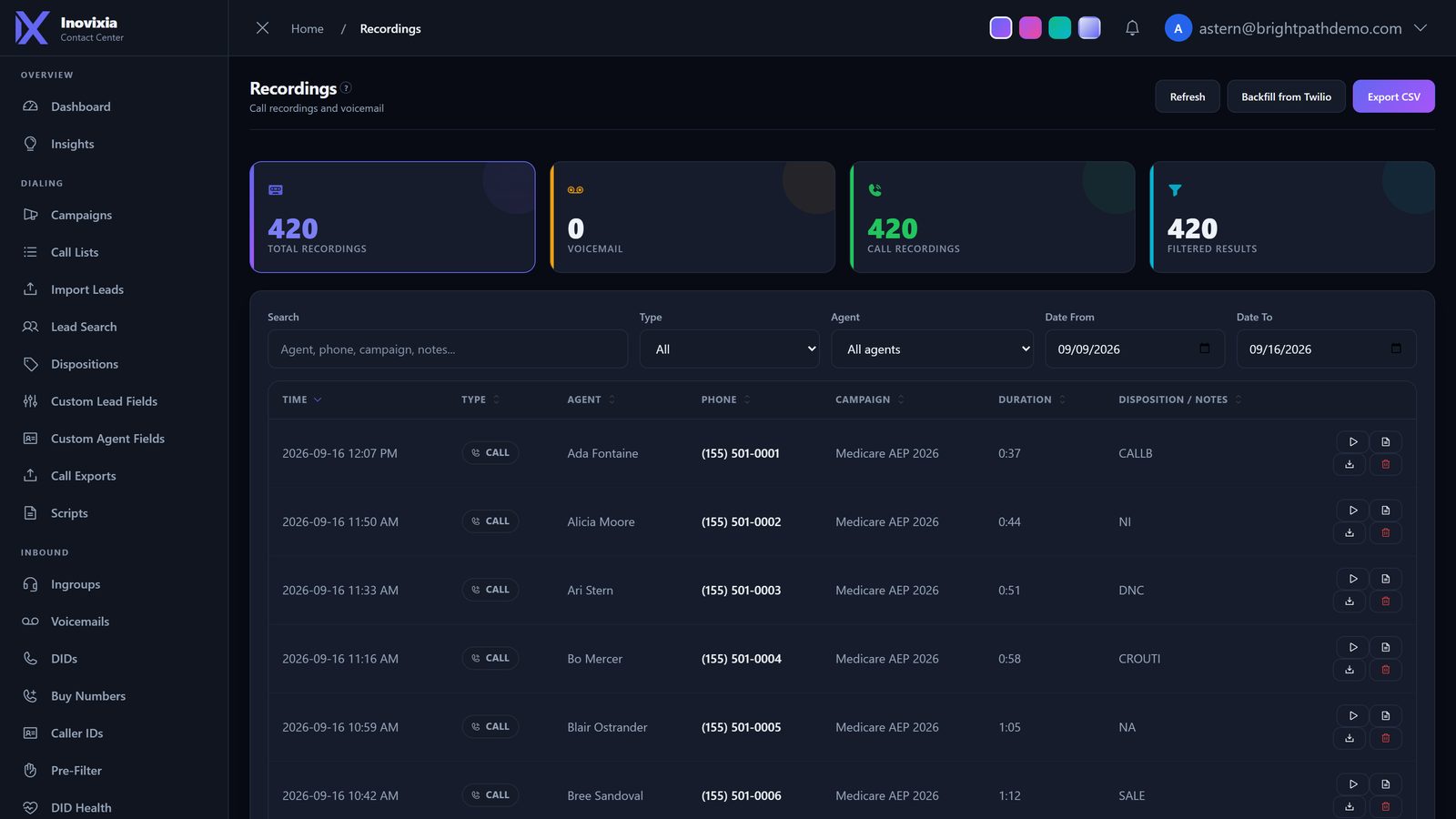Select the teal theme swatch
The image size is (1456, 819).
coord(1060,28)
